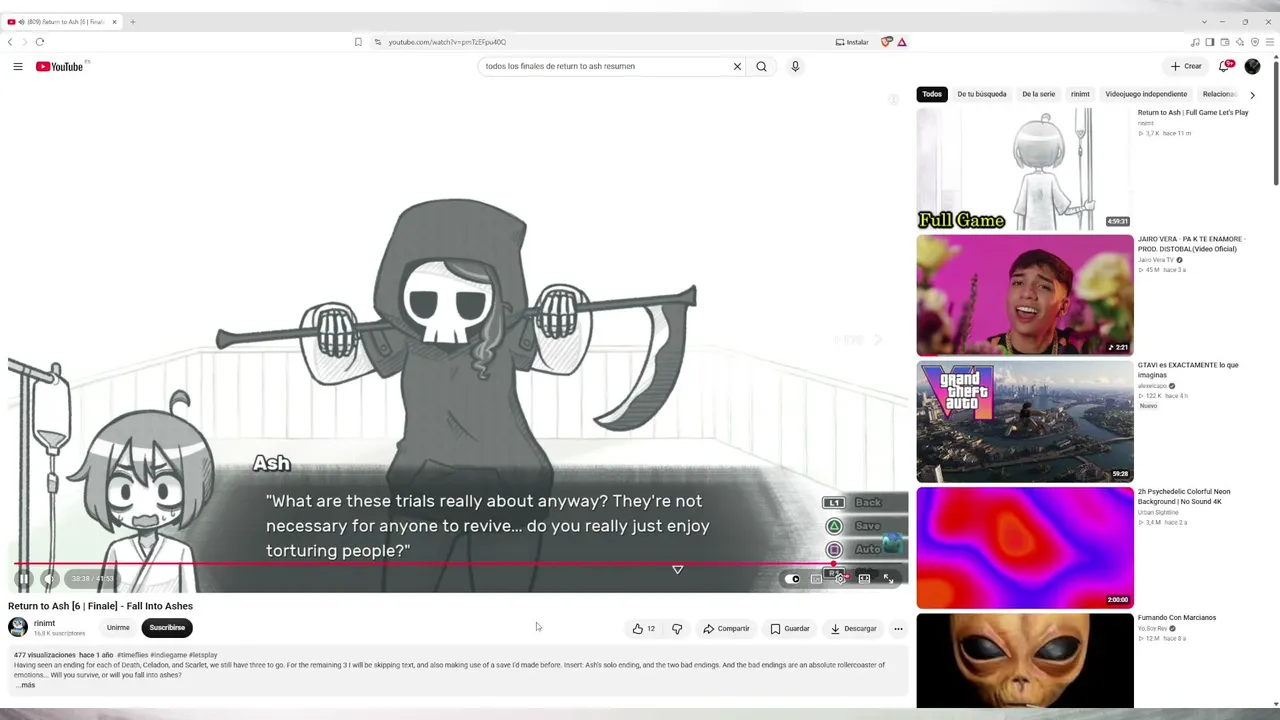Toggle the autoplay switch in the player
This screenshot has width=1280, height=720.
(x=793, y=579)
